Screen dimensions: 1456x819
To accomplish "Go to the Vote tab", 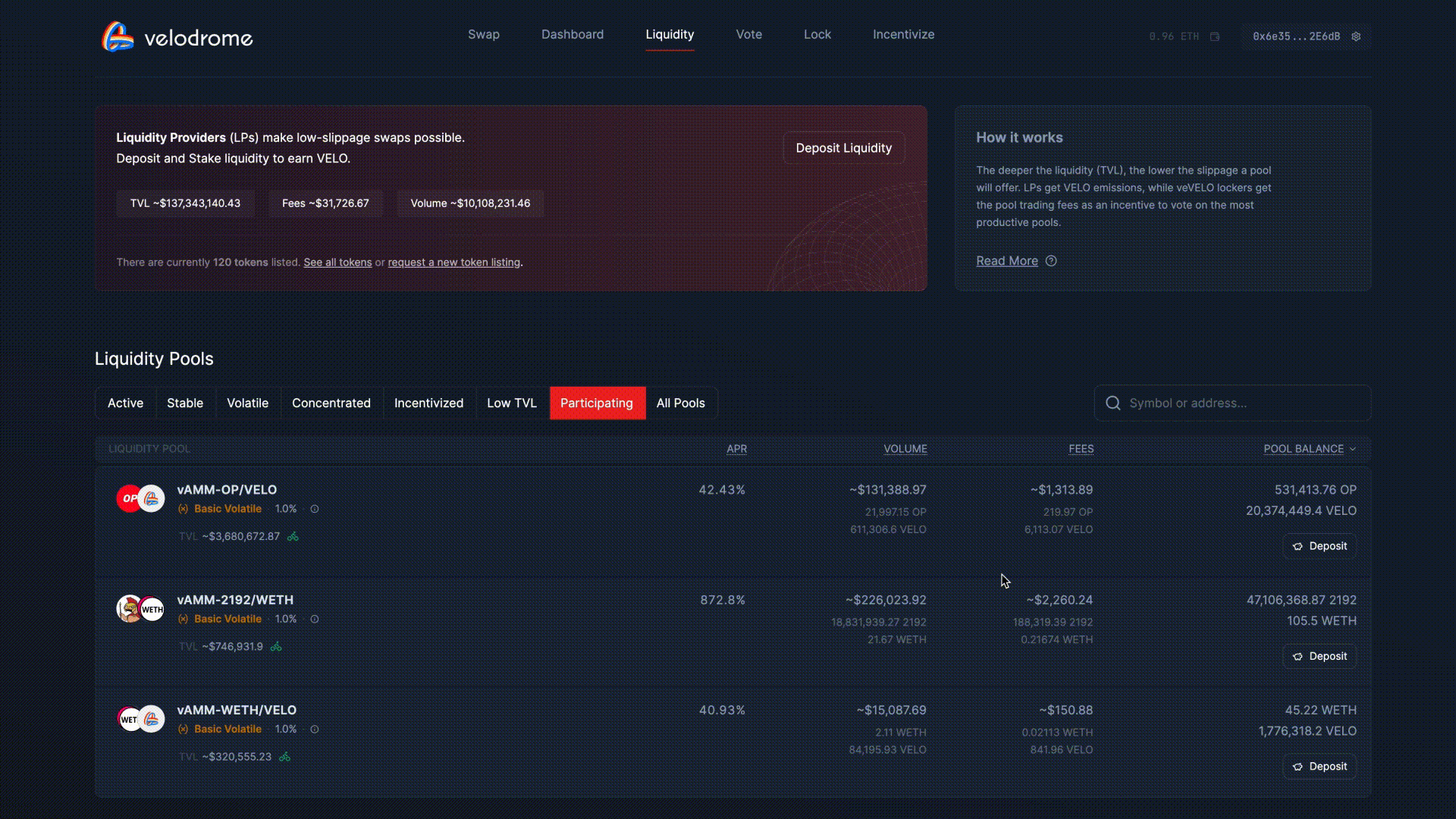I will click(x=748, y=35).
